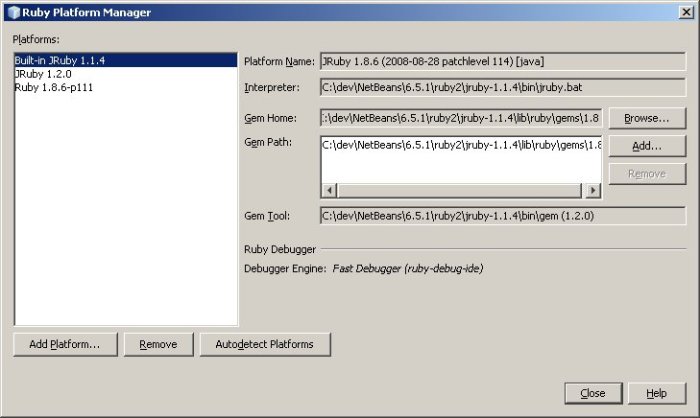The width and height of the screenshot is (700, 418).
Task: Select Built-in JRuby 1.1.4 platform
Action: click(x=125, y=60)
